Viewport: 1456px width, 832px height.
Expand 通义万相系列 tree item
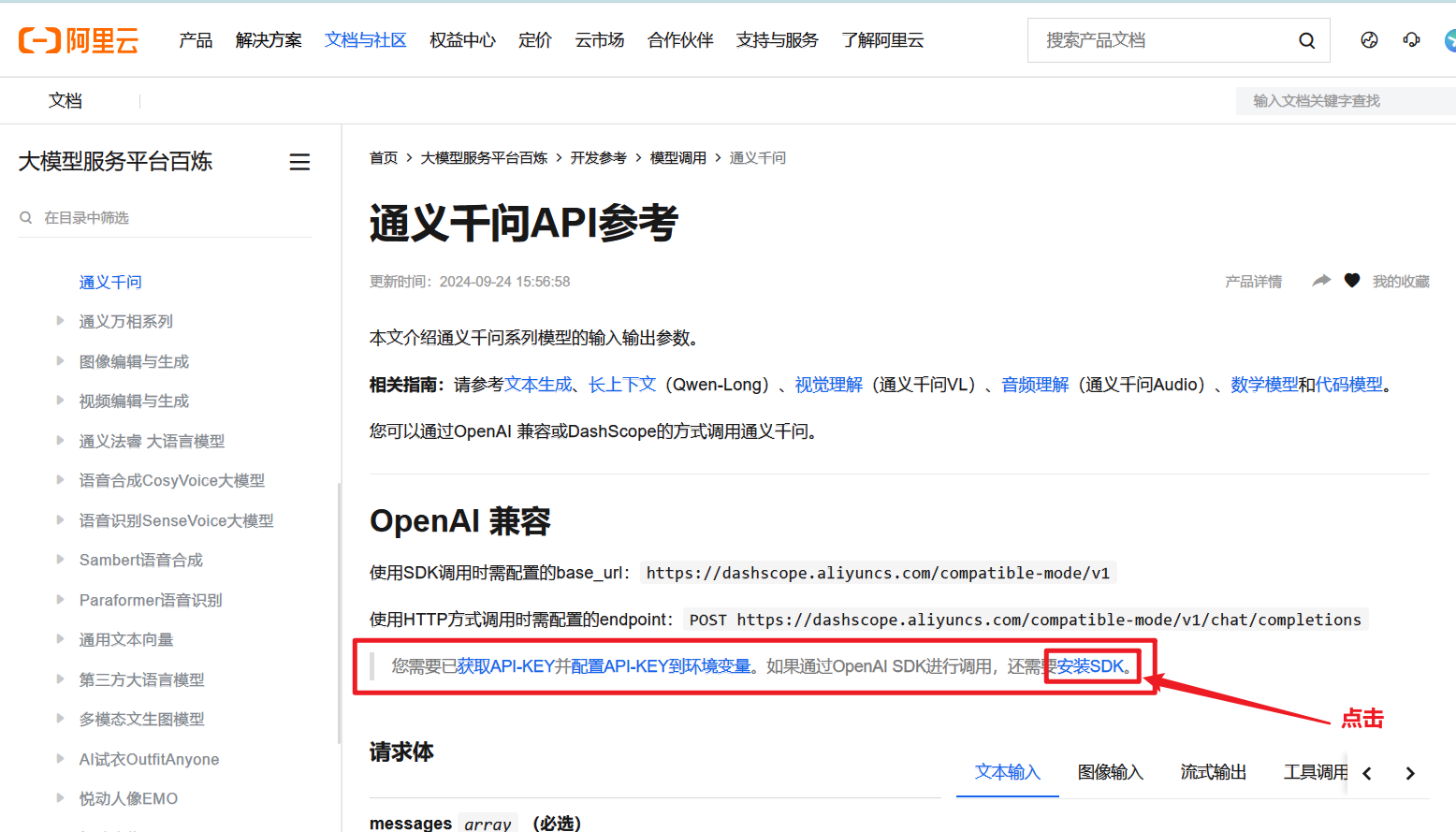coord(60,321)
